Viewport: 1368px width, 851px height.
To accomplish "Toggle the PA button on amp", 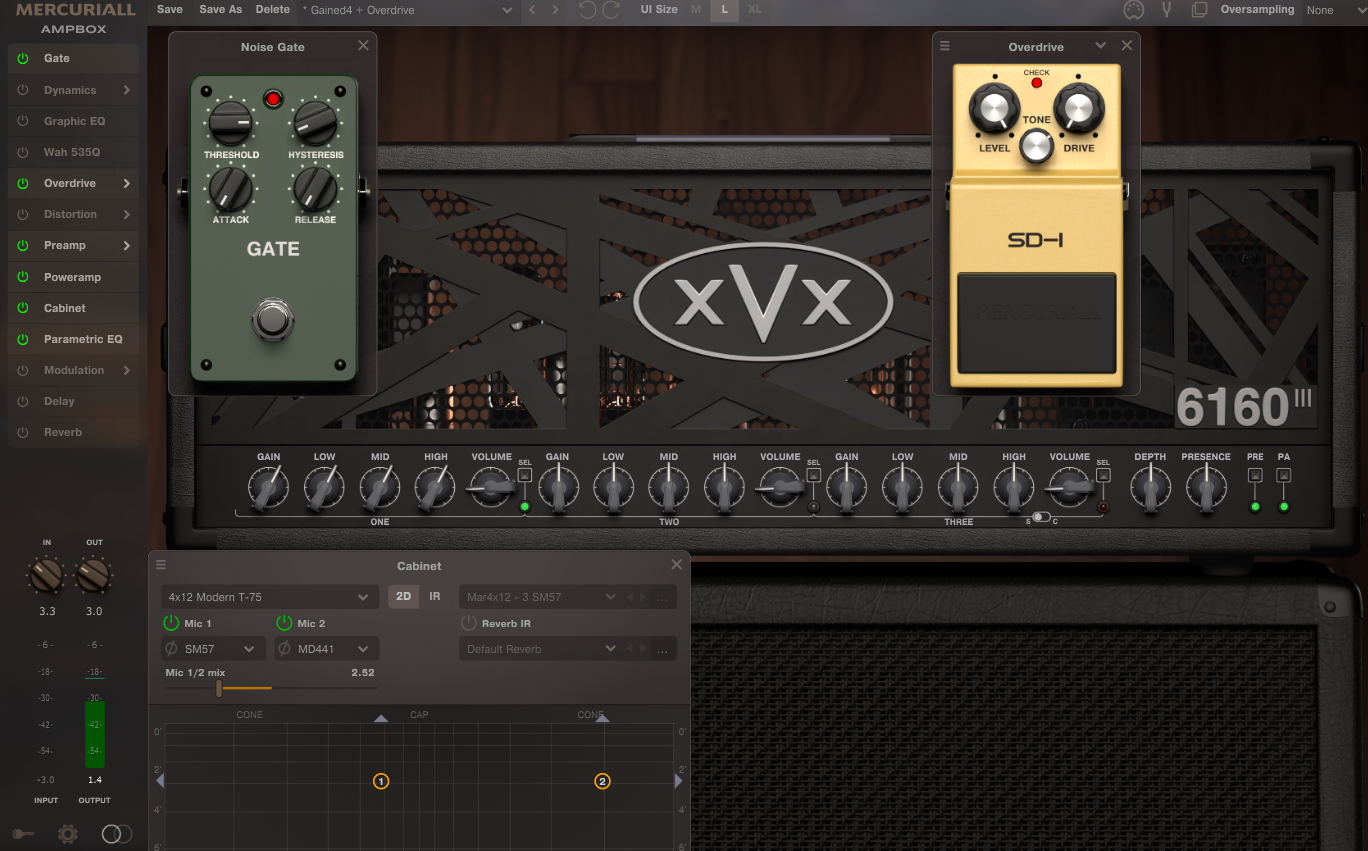I will point(1284,475).
